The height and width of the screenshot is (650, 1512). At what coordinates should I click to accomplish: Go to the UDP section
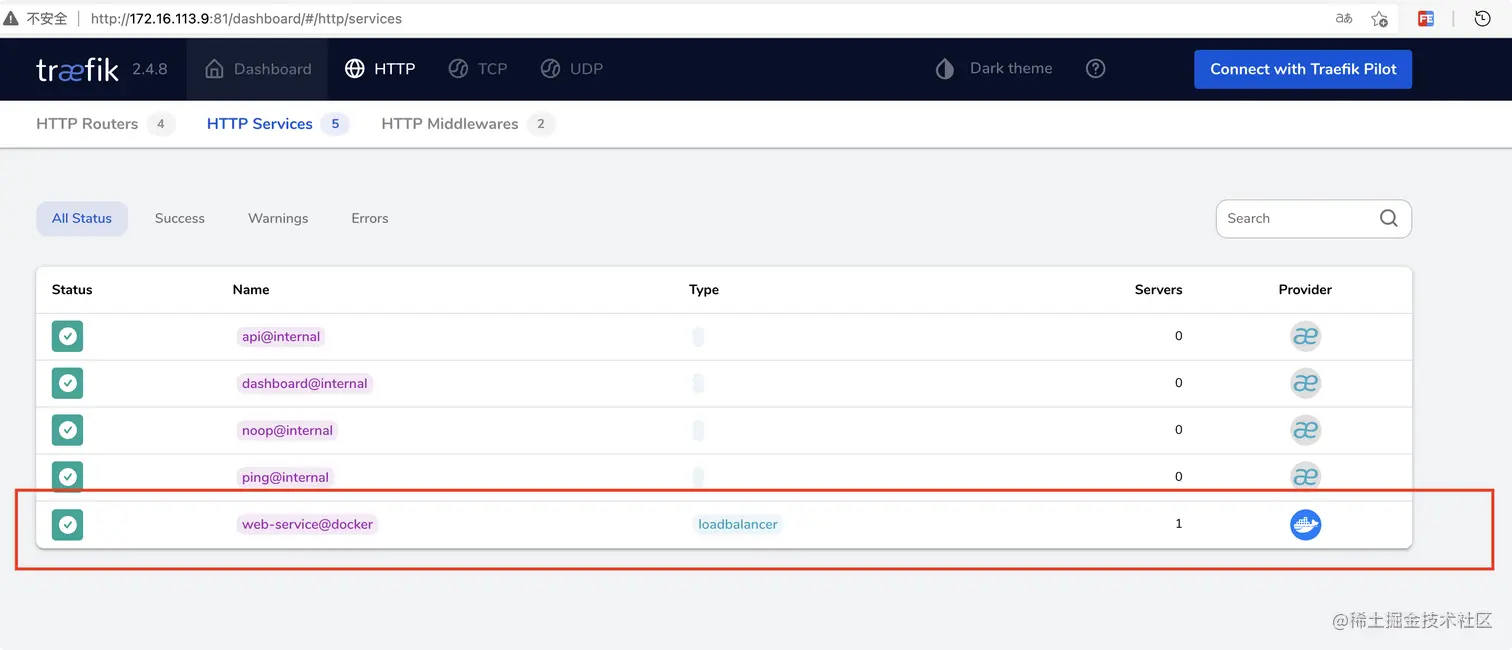[572, 69]
